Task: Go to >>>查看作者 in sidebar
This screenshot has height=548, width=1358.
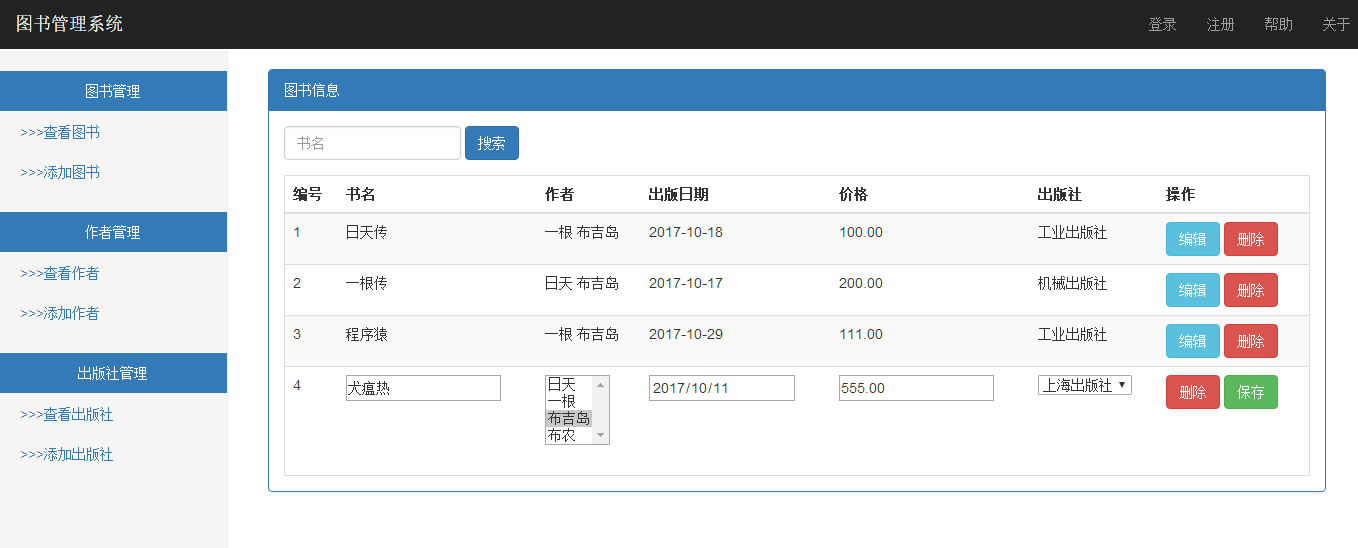Action: coord(60,273)
